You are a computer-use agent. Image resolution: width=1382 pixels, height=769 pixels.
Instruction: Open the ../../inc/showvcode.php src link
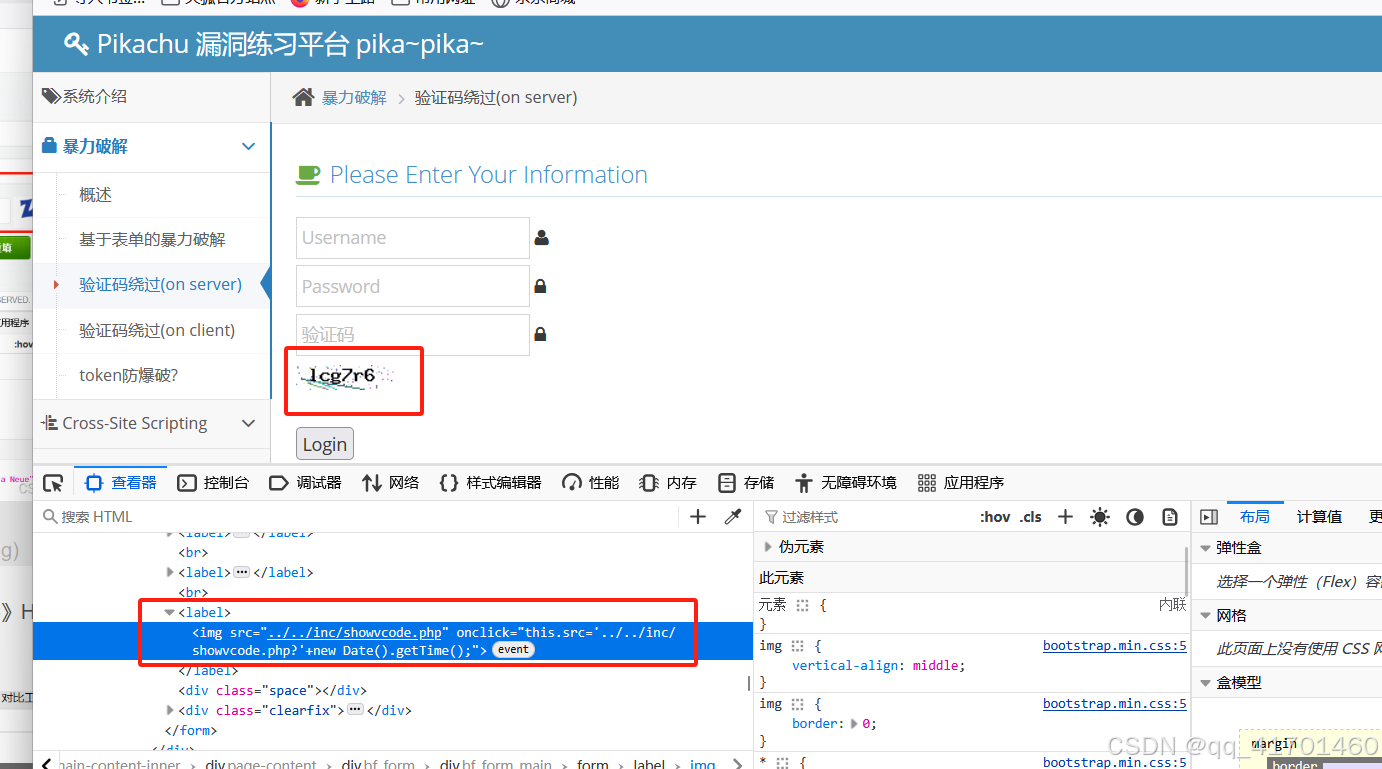[x=355, y=632]
